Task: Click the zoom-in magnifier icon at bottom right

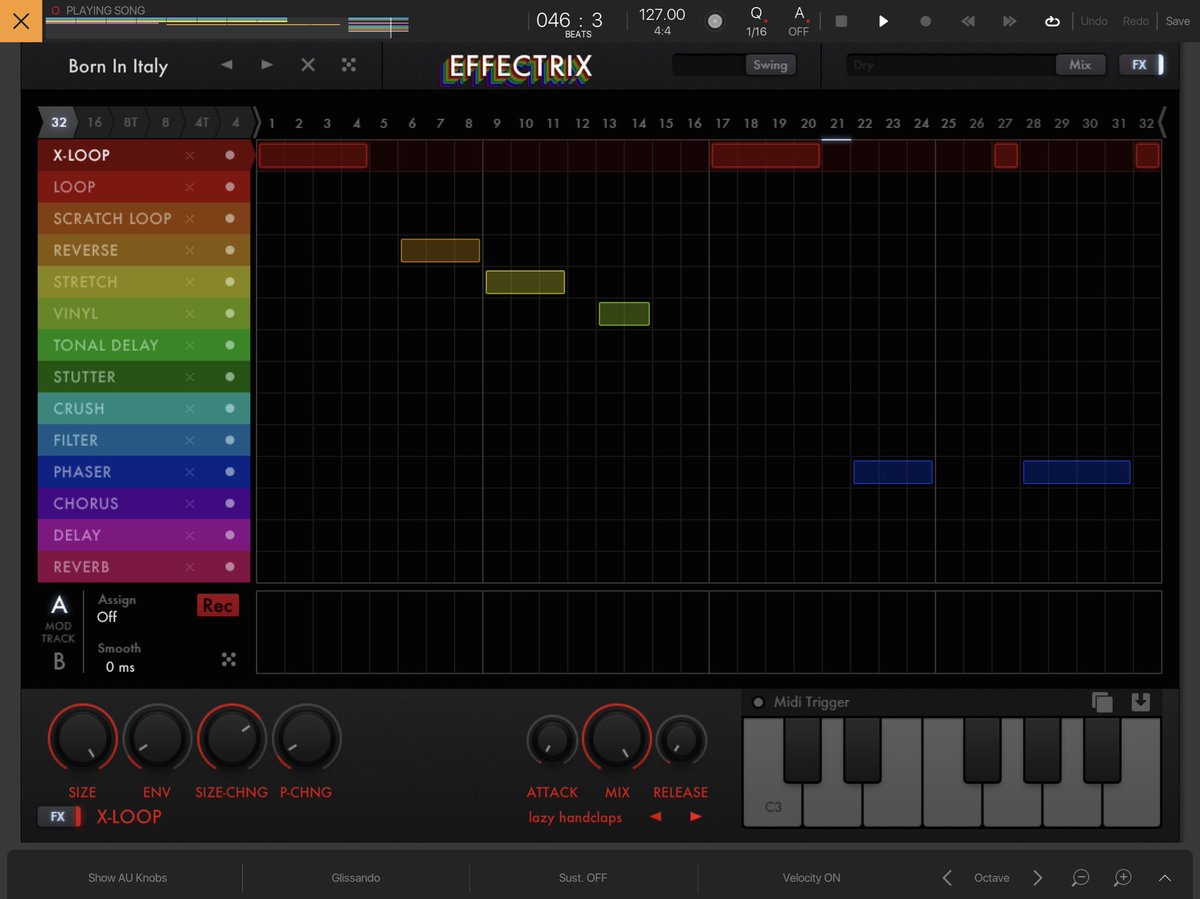Action: point(1122,878)
